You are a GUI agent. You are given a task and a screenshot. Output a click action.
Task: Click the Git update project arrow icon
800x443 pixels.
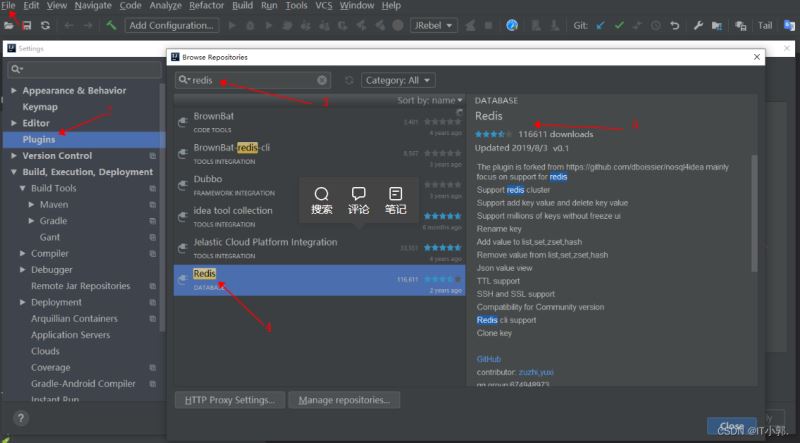(x=601, y=26)
